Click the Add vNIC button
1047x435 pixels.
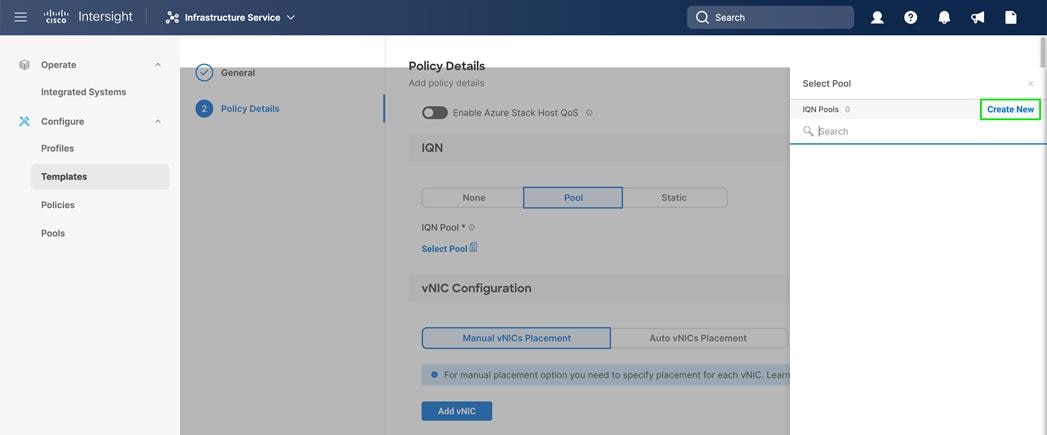point(457,411)
